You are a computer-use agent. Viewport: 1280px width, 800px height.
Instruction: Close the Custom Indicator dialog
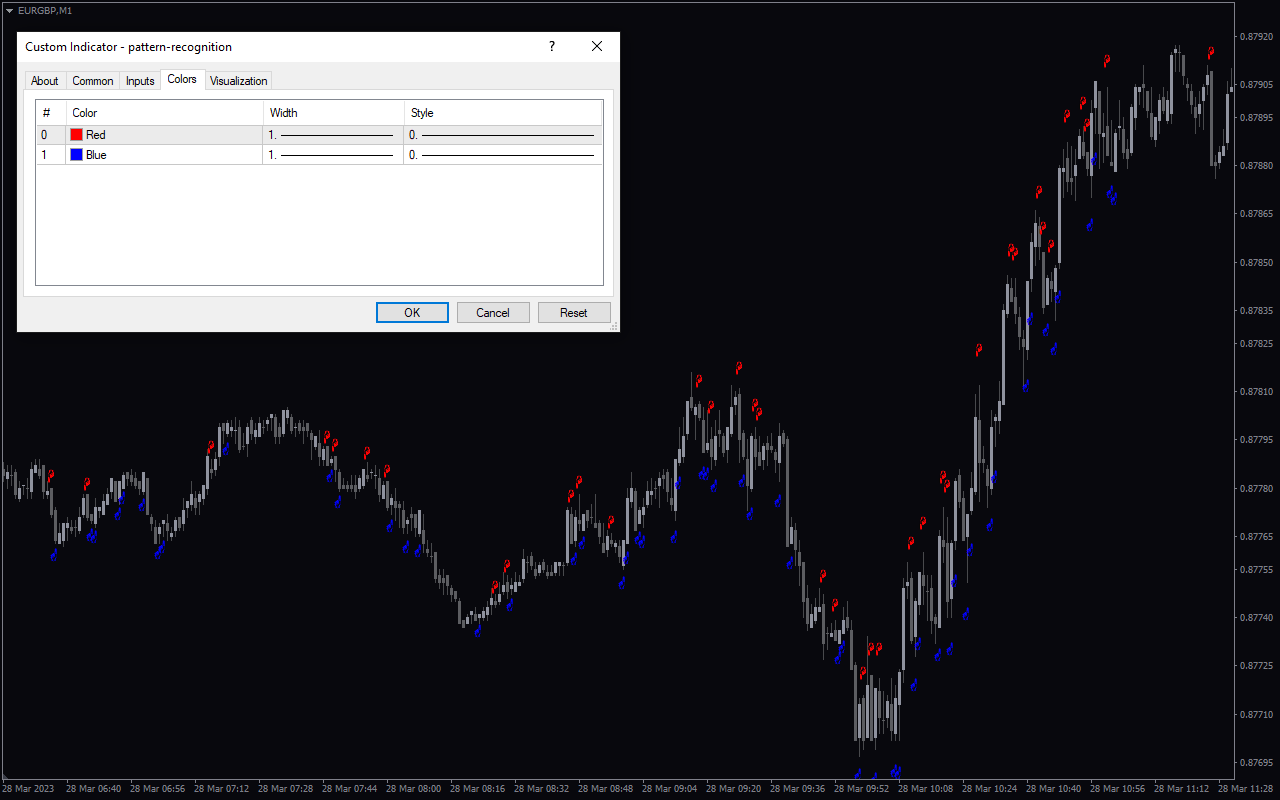tap(597, 46)
